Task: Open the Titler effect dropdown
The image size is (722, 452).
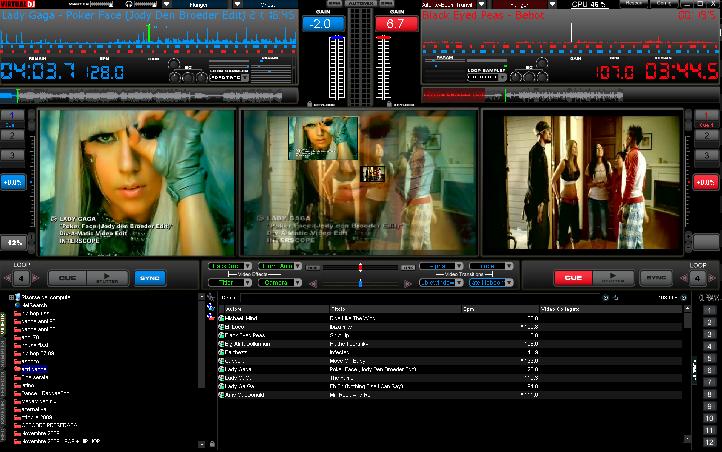Action: tap(230, 283)
